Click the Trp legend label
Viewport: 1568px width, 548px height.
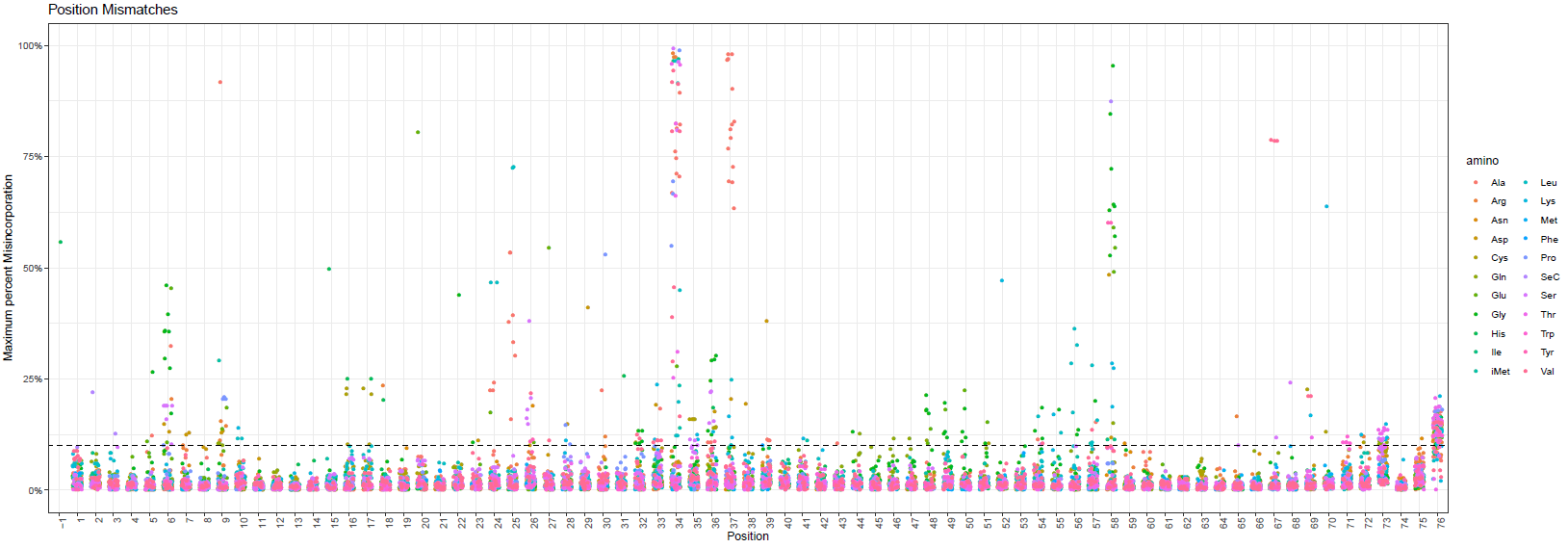click(1547, 334)
